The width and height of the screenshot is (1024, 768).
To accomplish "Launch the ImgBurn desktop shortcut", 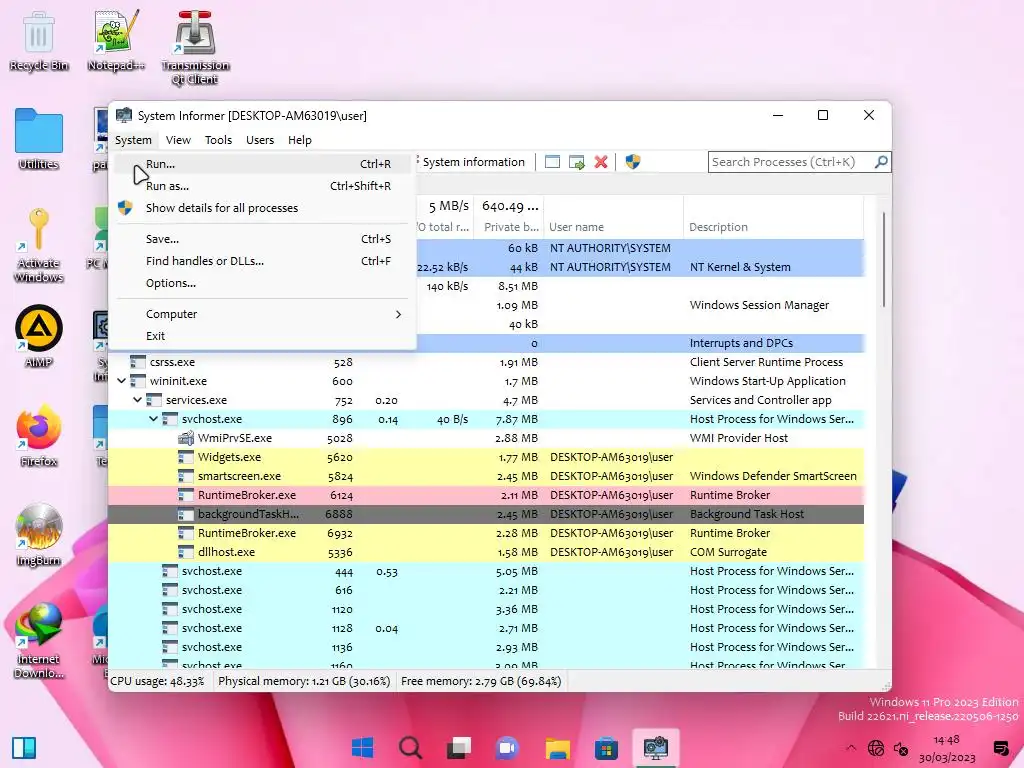I will (x=39, y=535).
